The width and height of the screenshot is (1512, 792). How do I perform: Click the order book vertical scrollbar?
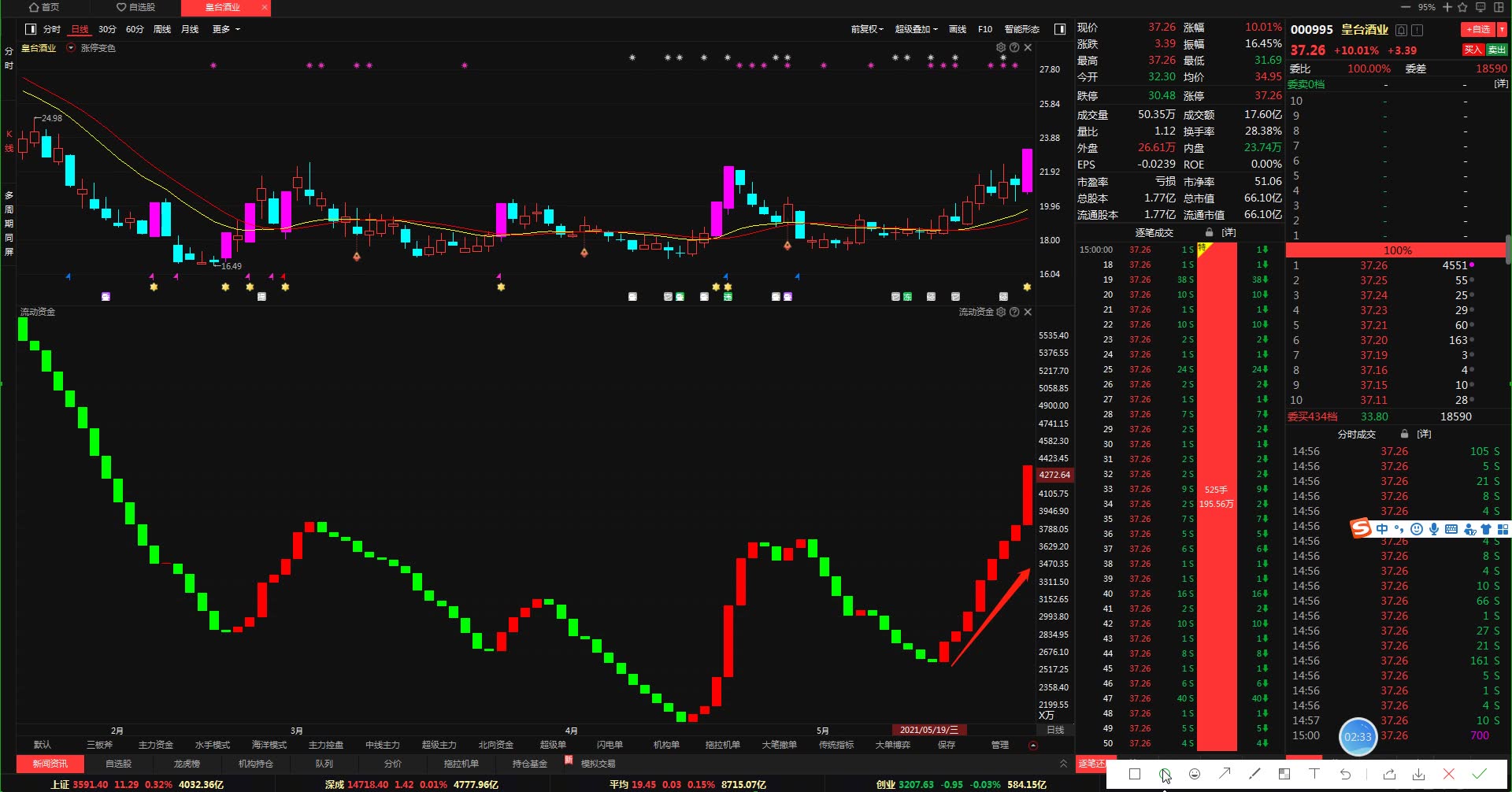coord(1508,249)
